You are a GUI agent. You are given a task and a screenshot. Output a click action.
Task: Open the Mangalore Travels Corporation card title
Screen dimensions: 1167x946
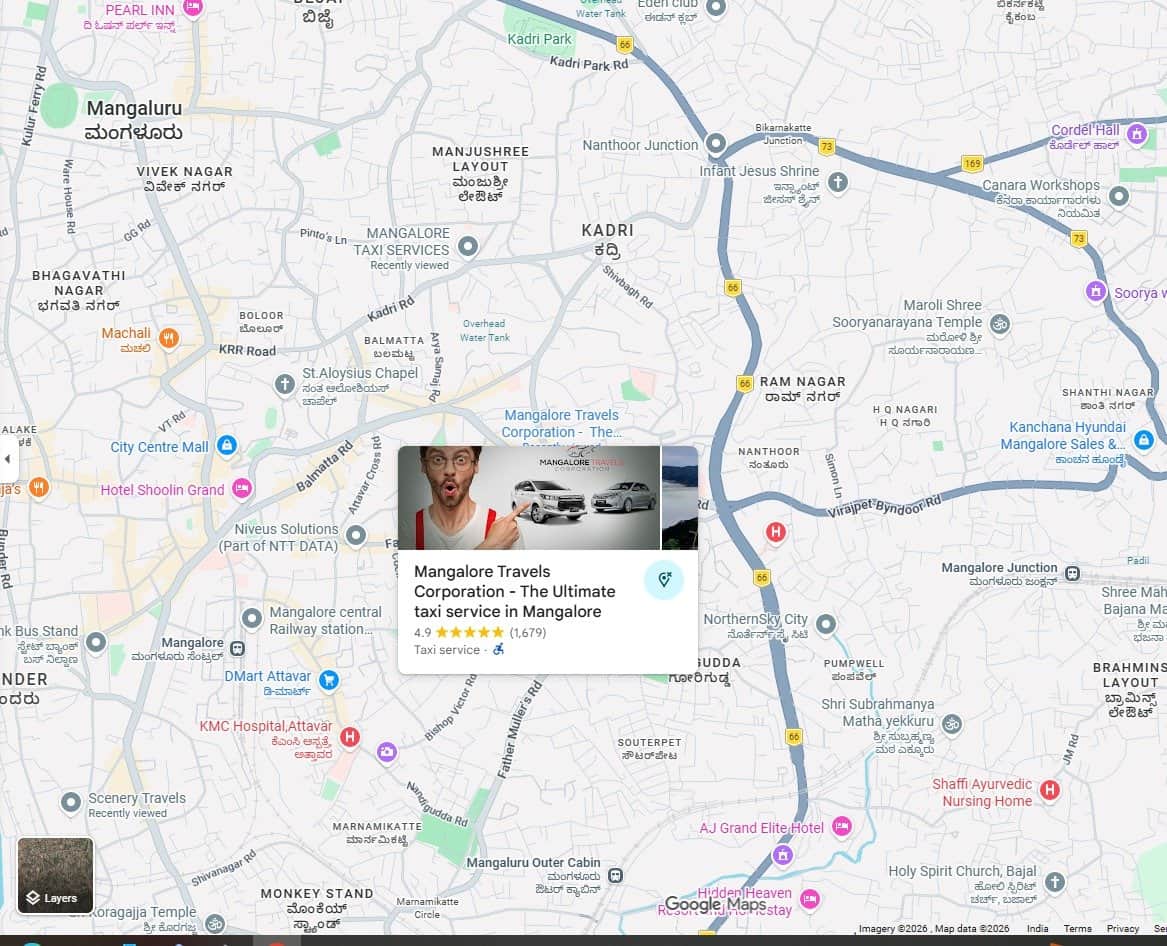coord(514,592)
